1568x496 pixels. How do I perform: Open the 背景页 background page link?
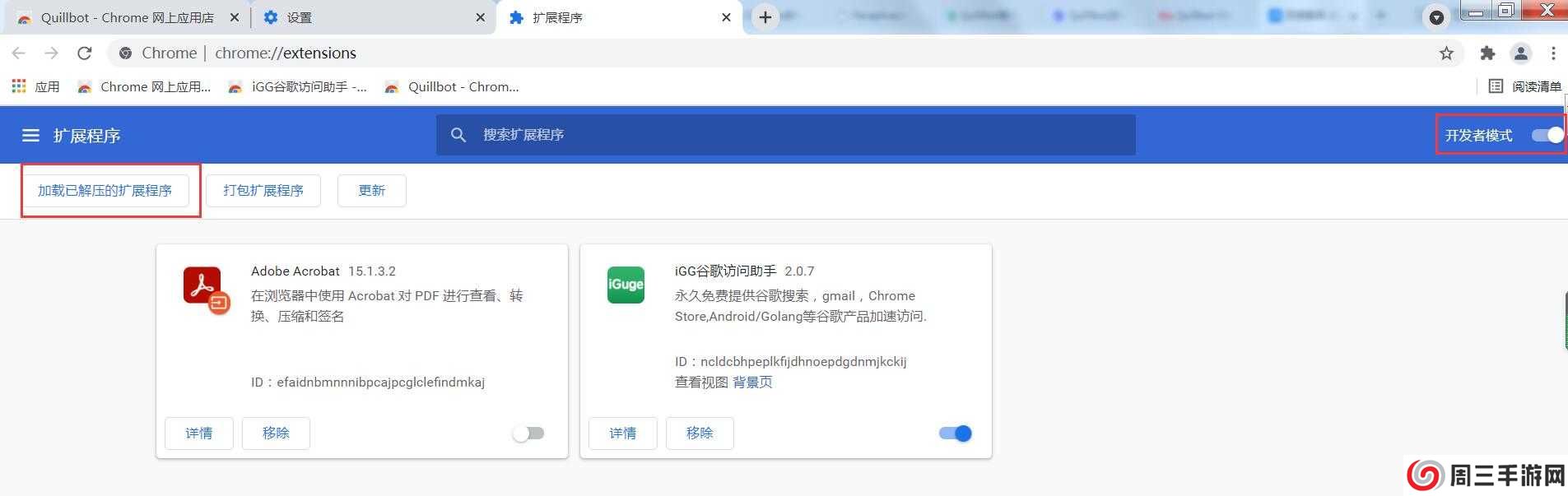tap(752, 382)
